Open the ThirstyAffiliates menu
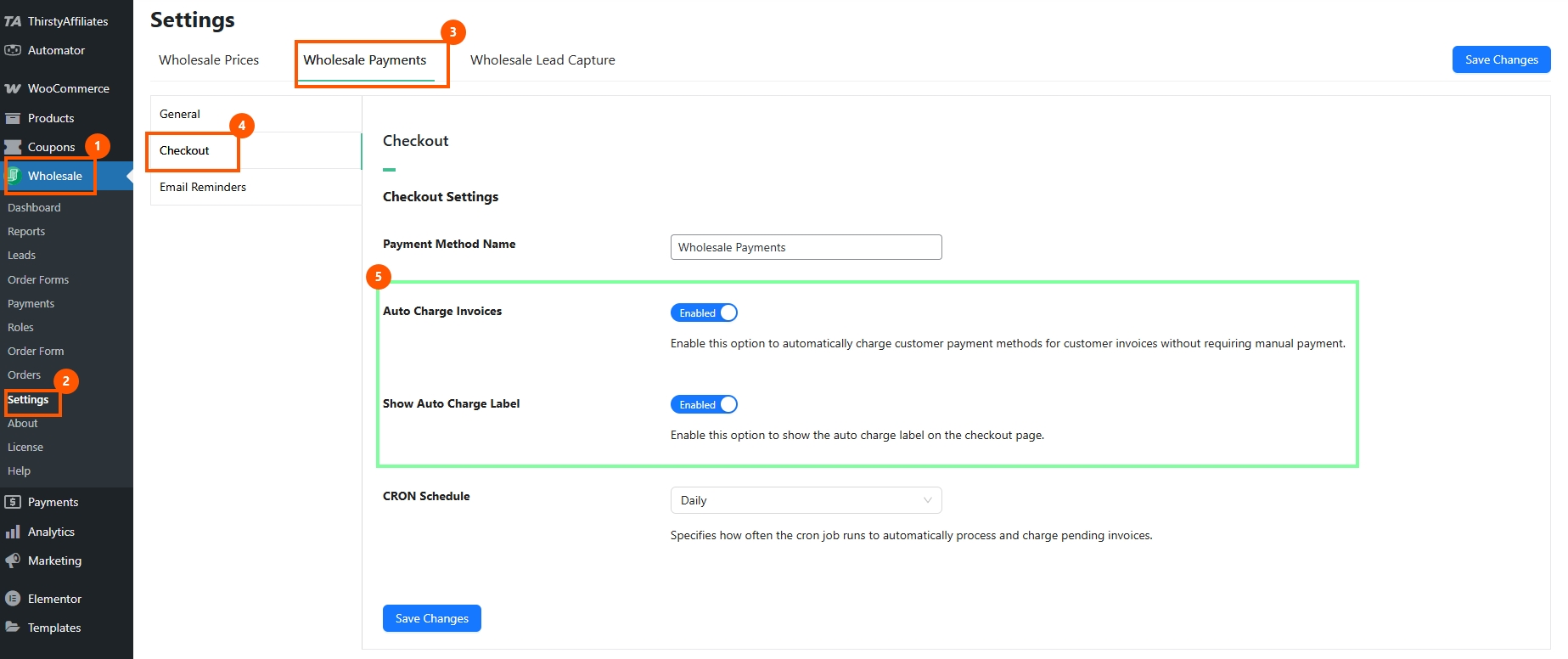Image resolution: width=1568 pixels, height=659 pixels. (66, 21)
